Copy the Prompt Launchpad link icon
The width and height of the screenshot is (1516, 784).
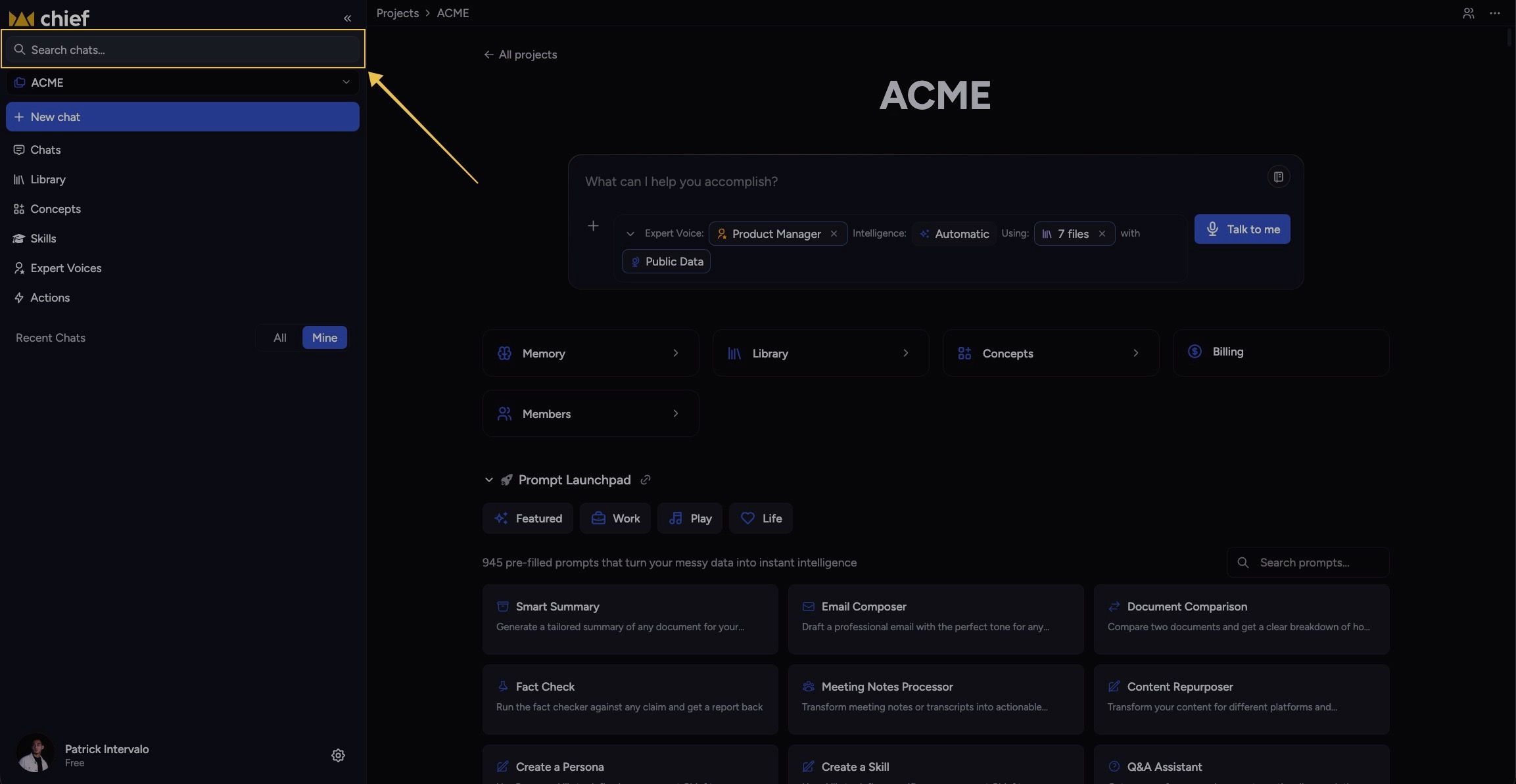point(646,480)
